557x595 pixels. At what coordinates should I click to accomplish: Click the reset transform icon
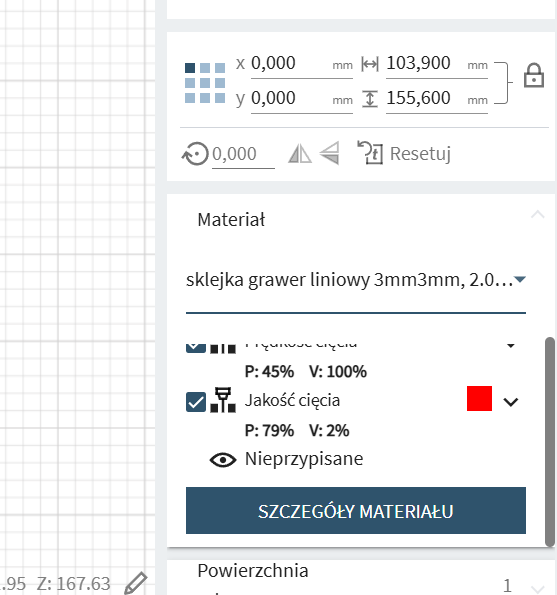370,153
